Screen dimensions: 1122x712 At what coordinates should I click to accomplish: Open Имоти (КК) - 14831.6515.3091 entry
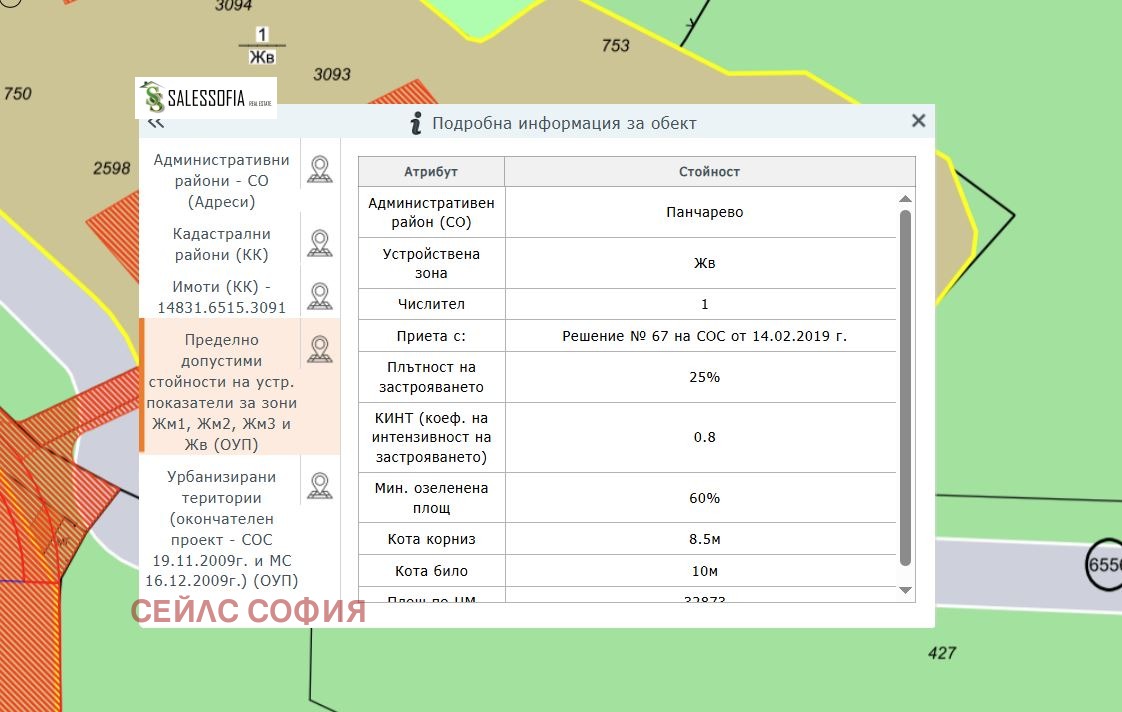221,297
